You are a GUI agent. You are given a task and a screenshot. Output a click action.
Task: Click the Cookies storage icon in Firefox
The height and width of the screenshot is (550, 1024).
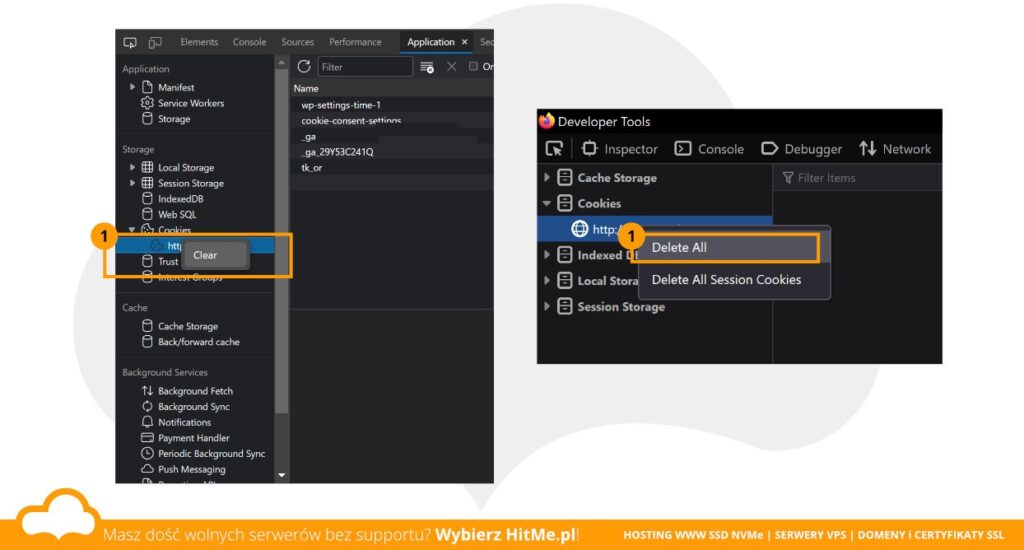(565, 203)
